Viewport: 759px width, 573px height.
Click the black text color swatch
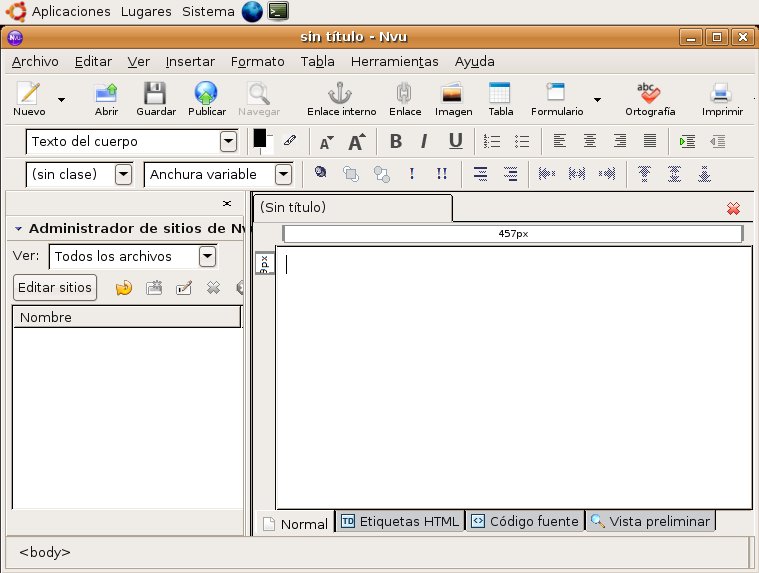pos(260,139)
